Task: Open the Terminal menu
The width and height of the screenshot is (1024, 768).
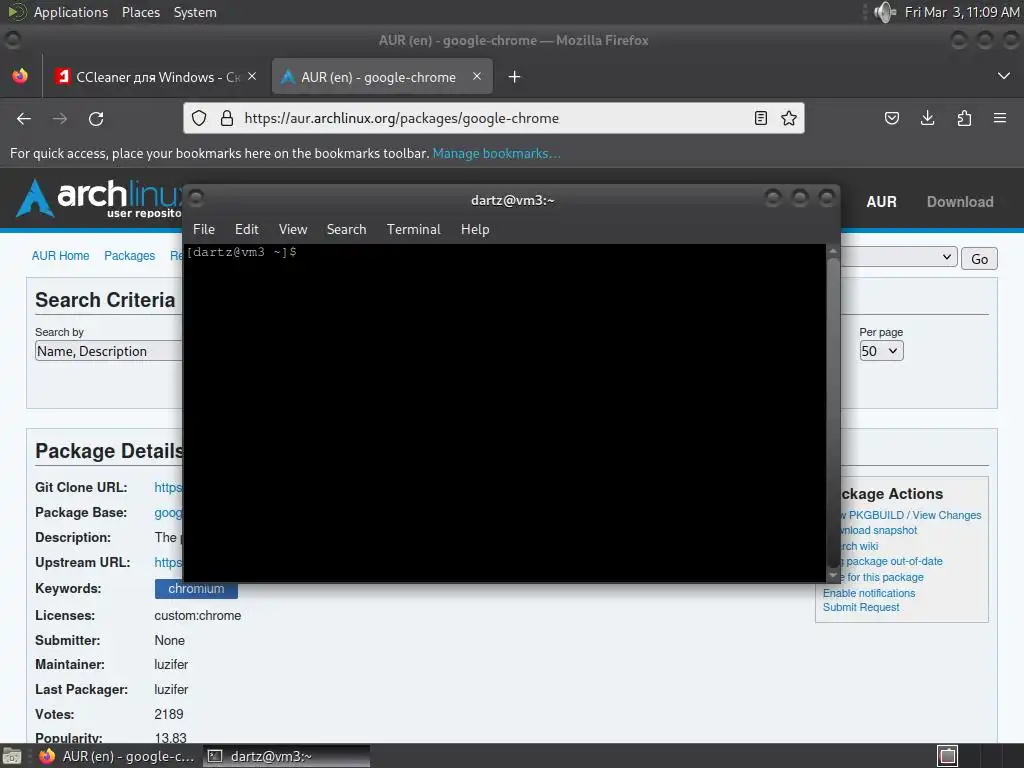Action: [413, 229]
